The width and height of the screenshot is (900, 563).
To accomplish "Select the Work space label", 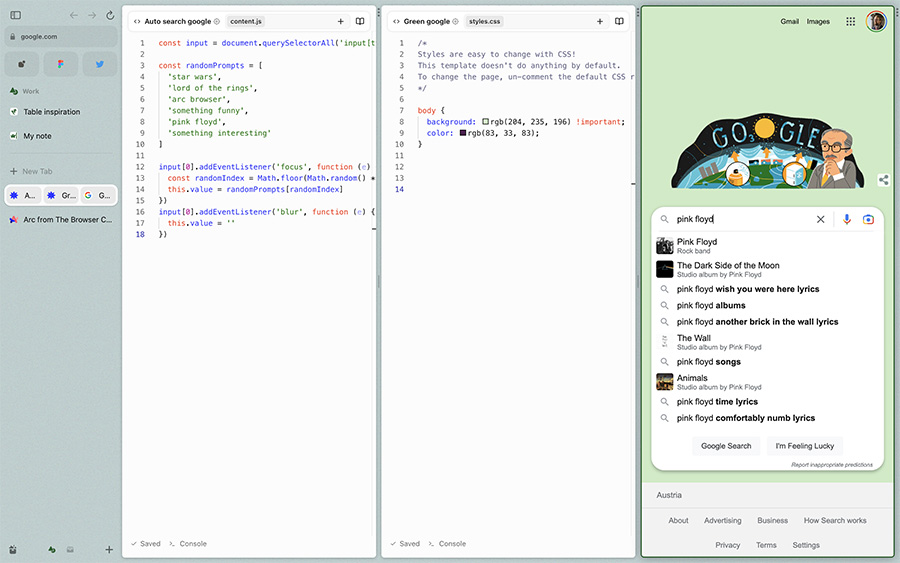I will (x=30, y=91).
